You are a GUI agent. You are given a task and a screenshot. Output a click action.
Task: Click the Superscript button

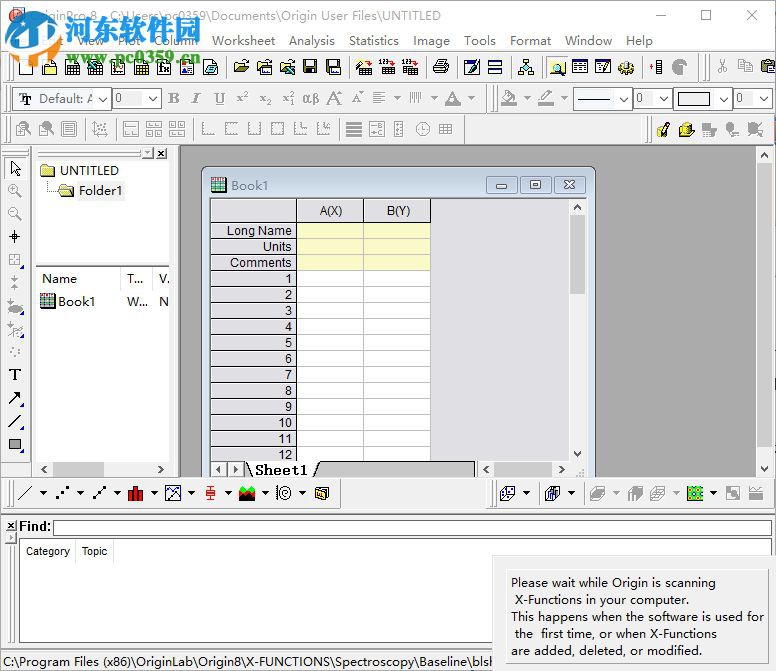tap(242, 98)
